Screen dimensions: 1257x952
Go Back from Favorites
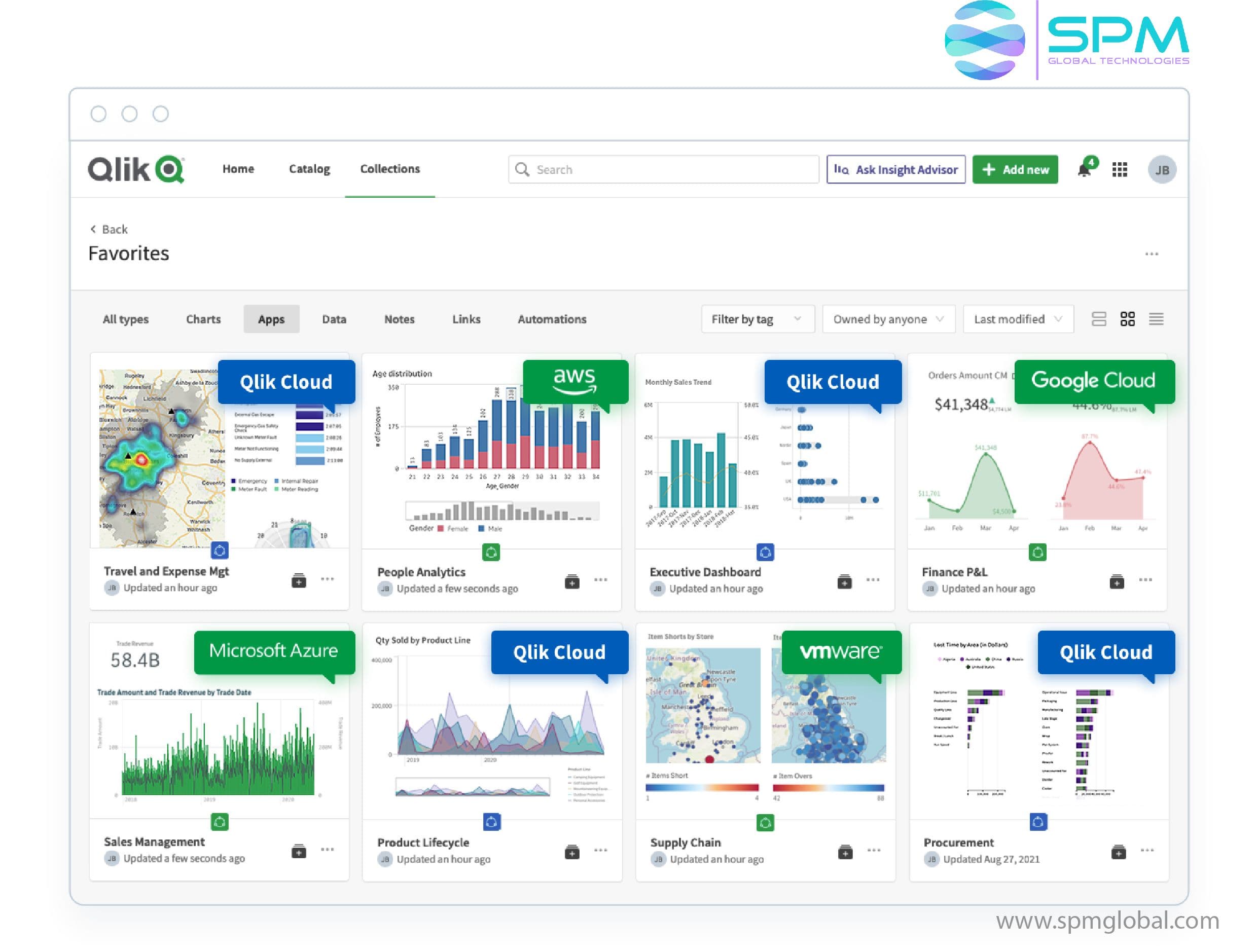pos(109,230)
